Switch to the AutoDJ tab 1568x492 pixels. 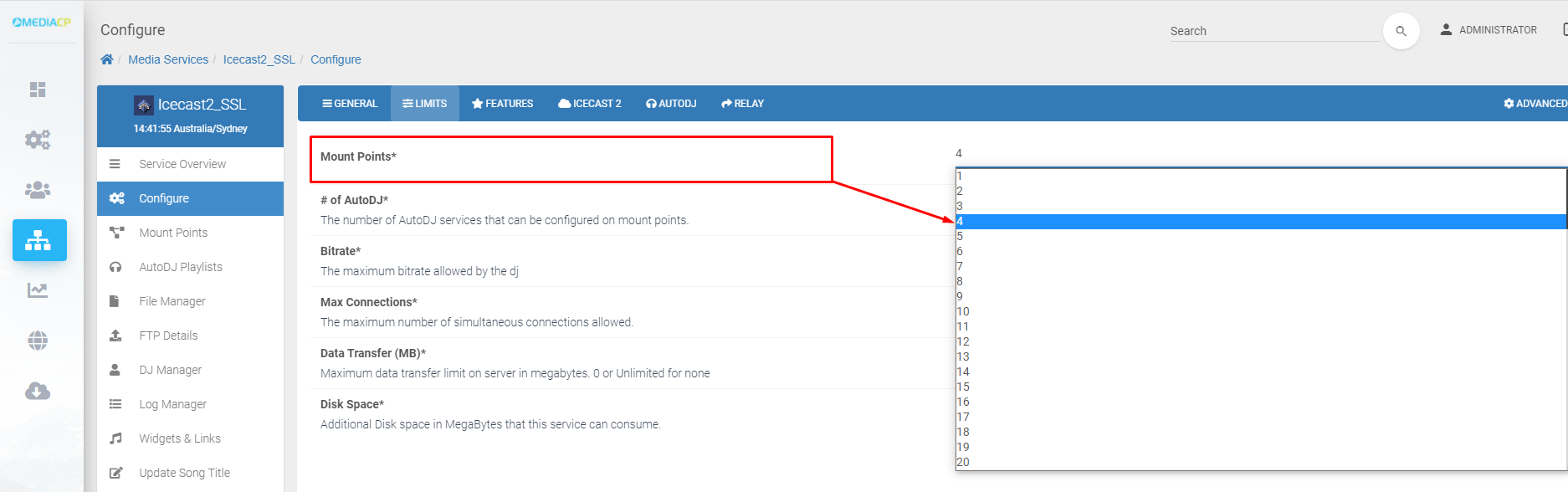pyautogui.click(x=671, y=104)
